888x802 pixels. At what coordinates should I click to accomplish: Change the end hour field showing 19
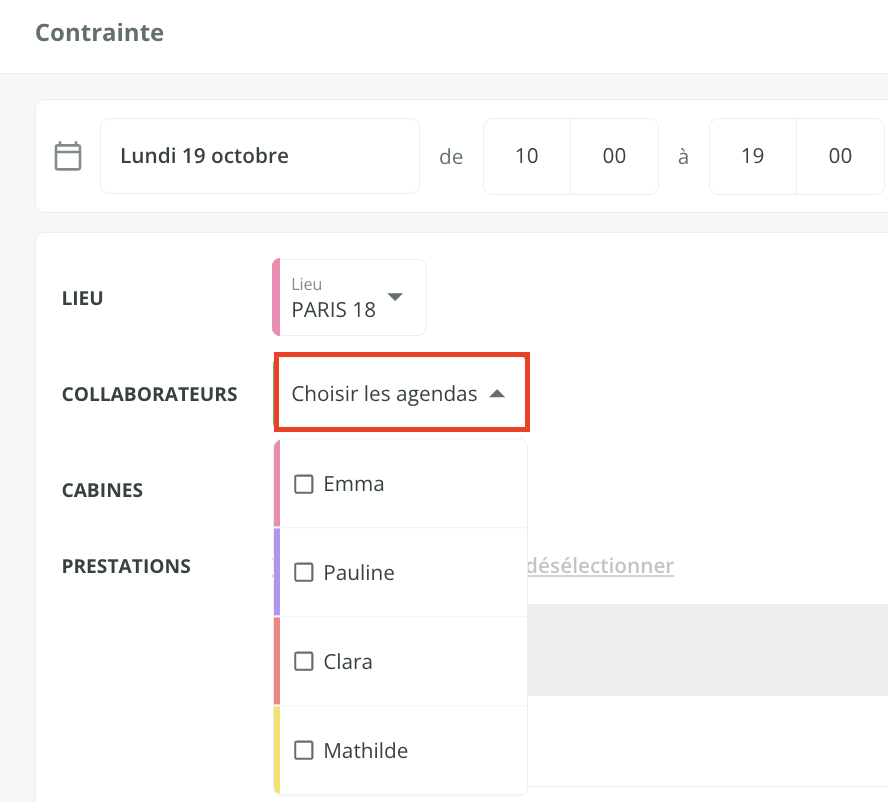click(753, 156)
